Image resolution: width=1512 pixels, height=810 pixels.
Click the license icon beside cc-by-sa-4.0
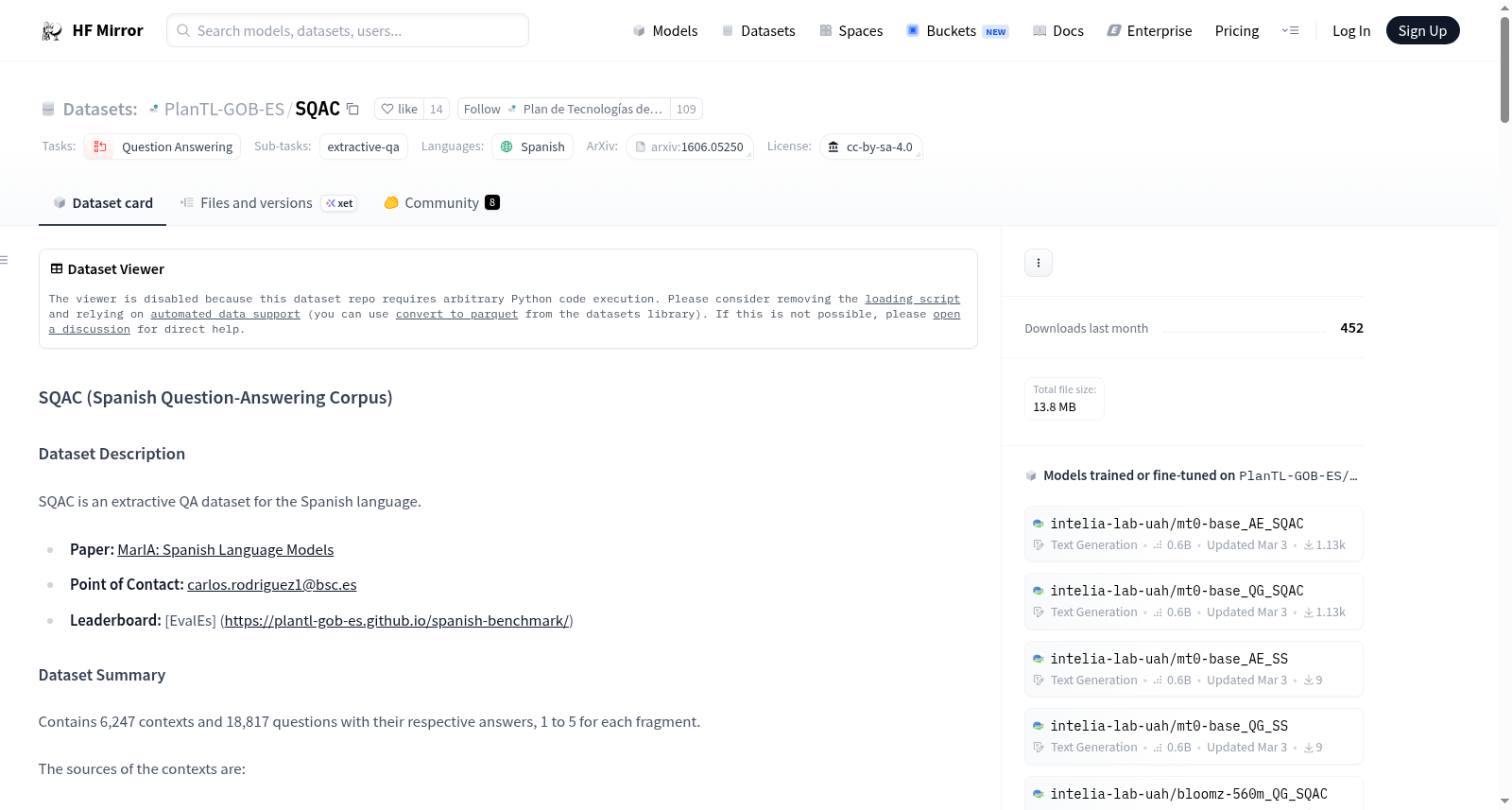[x=833, y=146]
